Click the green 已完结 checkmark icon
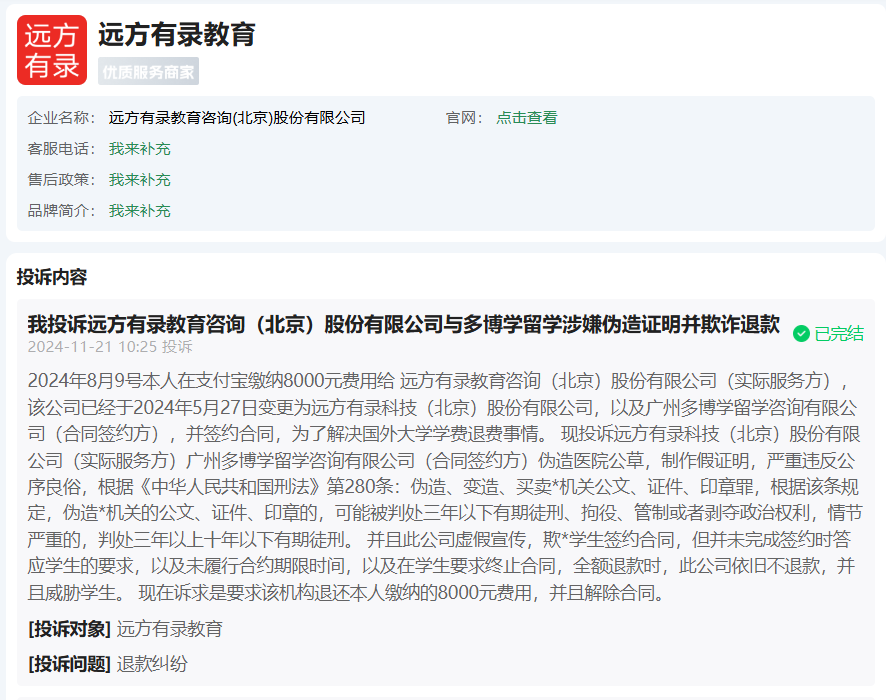Viewport: 886px width, 700px height. click(801, 334)
